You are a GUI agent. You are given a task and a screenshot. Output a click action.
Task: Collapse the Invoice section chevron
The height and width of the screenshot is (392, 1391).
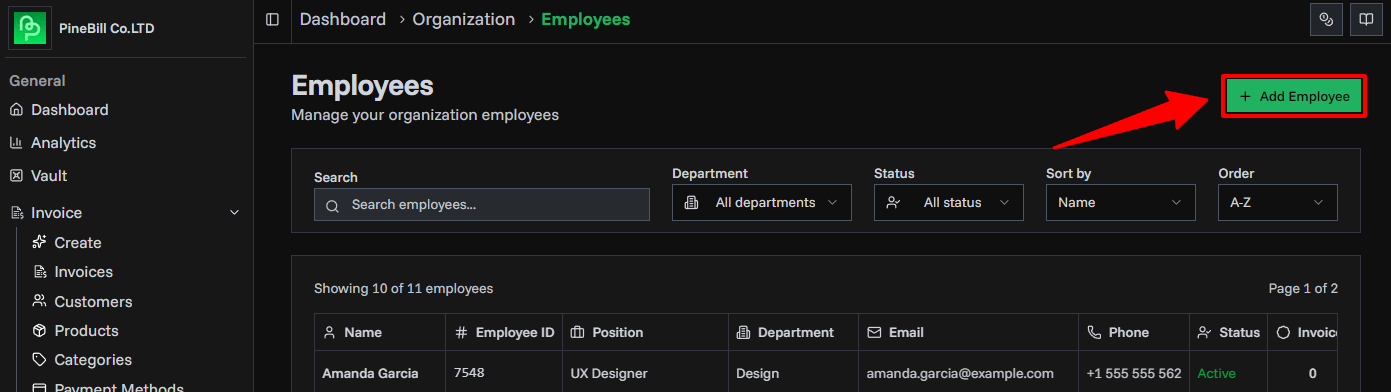click(235, 213)
